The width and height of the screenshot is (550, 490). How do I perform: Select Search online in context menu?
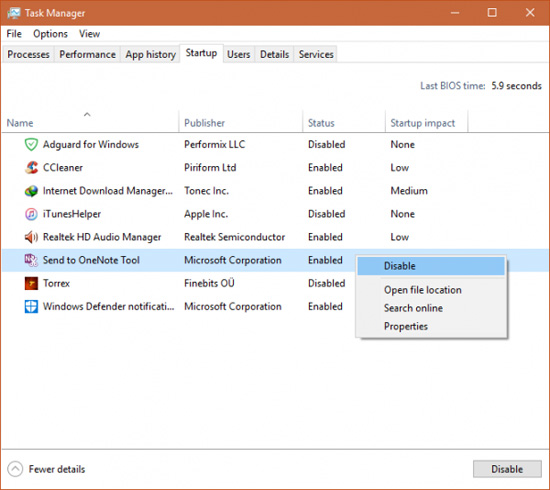413,308
